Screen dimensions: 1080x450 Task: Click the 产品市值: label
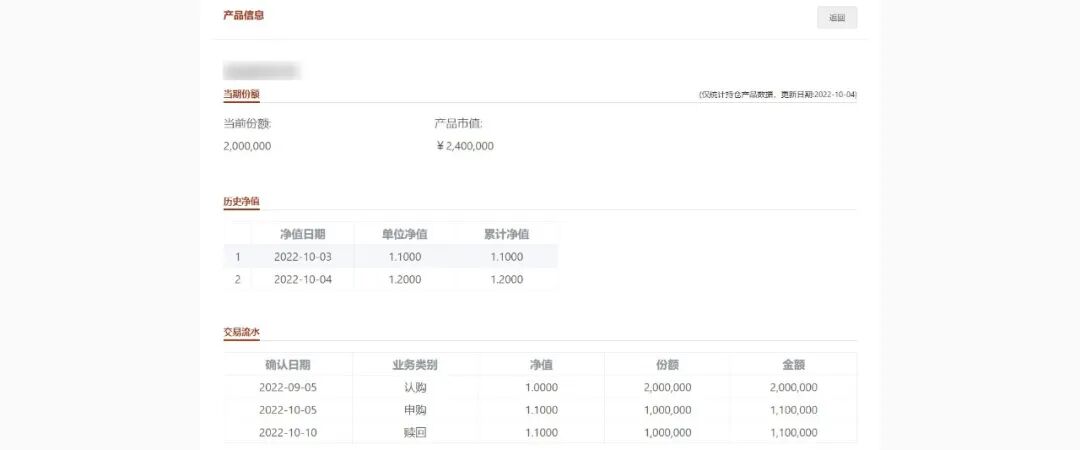459,124
